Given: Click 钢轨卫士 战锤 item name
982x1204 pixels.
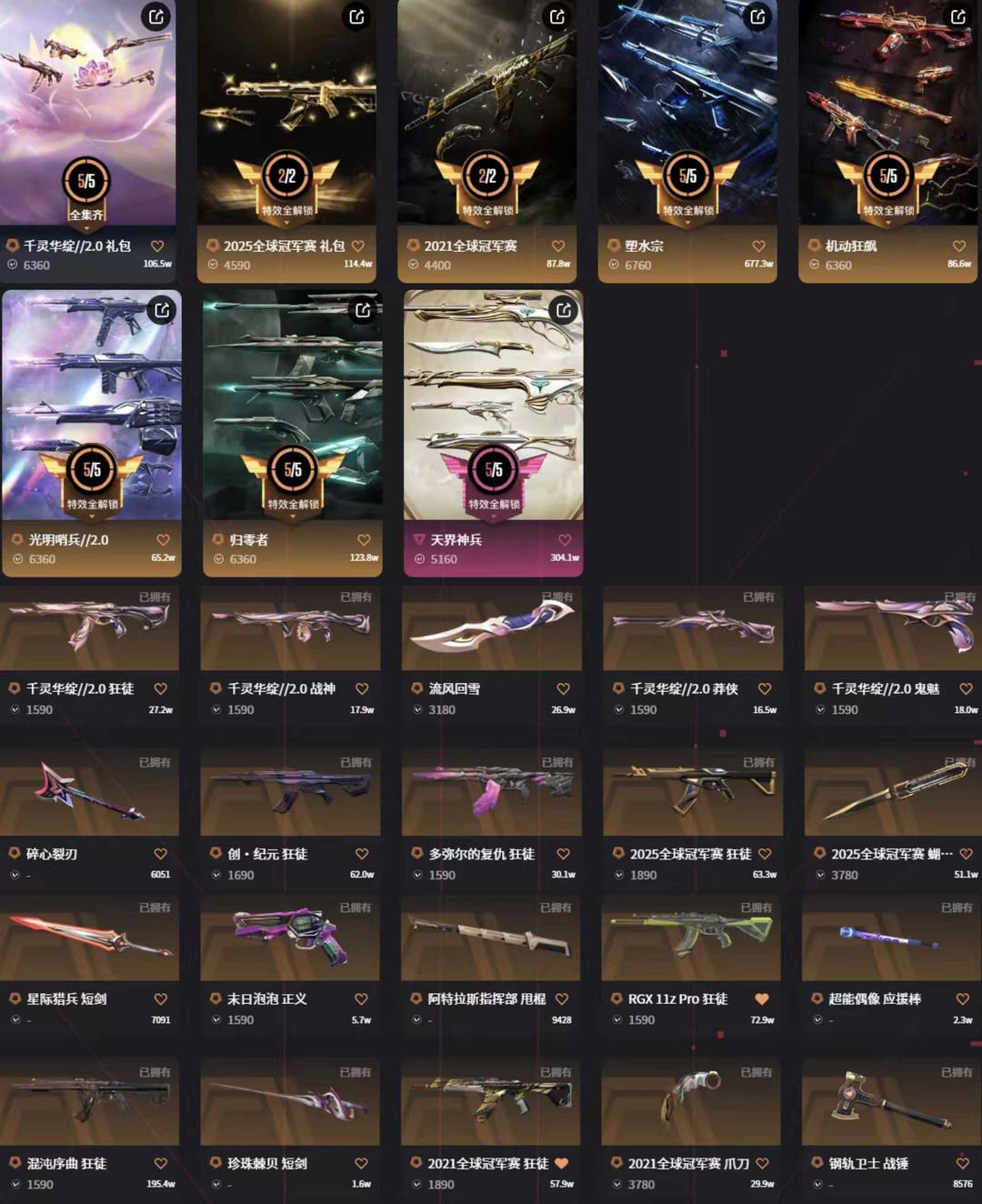Looking at the screenshot, I should [x=868, y=1163].
